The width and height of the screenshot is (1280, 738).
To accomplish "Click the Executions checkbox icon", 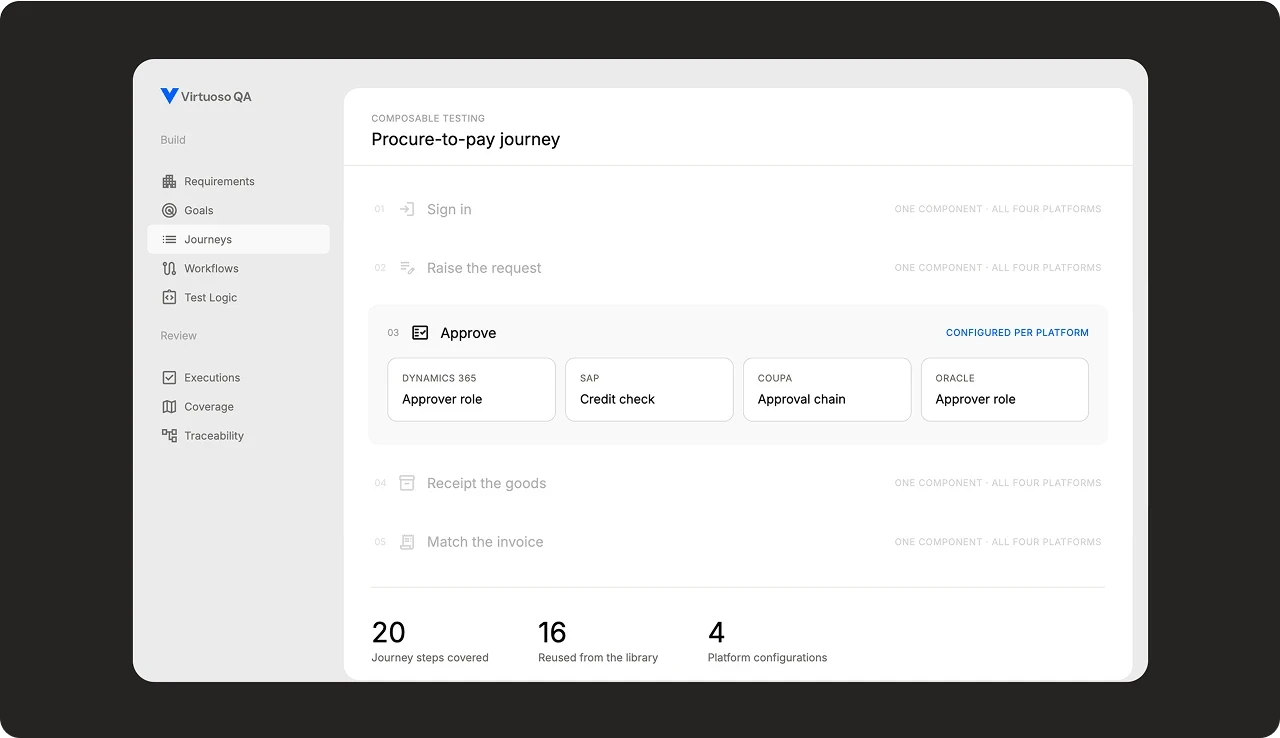I will (x=169, y=377).
